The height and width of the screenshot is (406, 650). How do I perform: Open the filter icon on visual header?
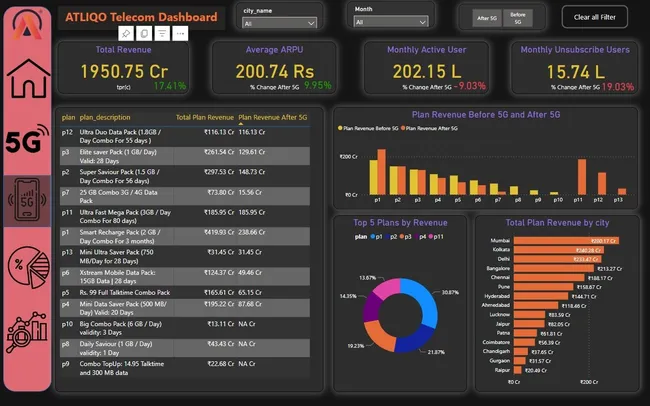(x=162, y=33)
